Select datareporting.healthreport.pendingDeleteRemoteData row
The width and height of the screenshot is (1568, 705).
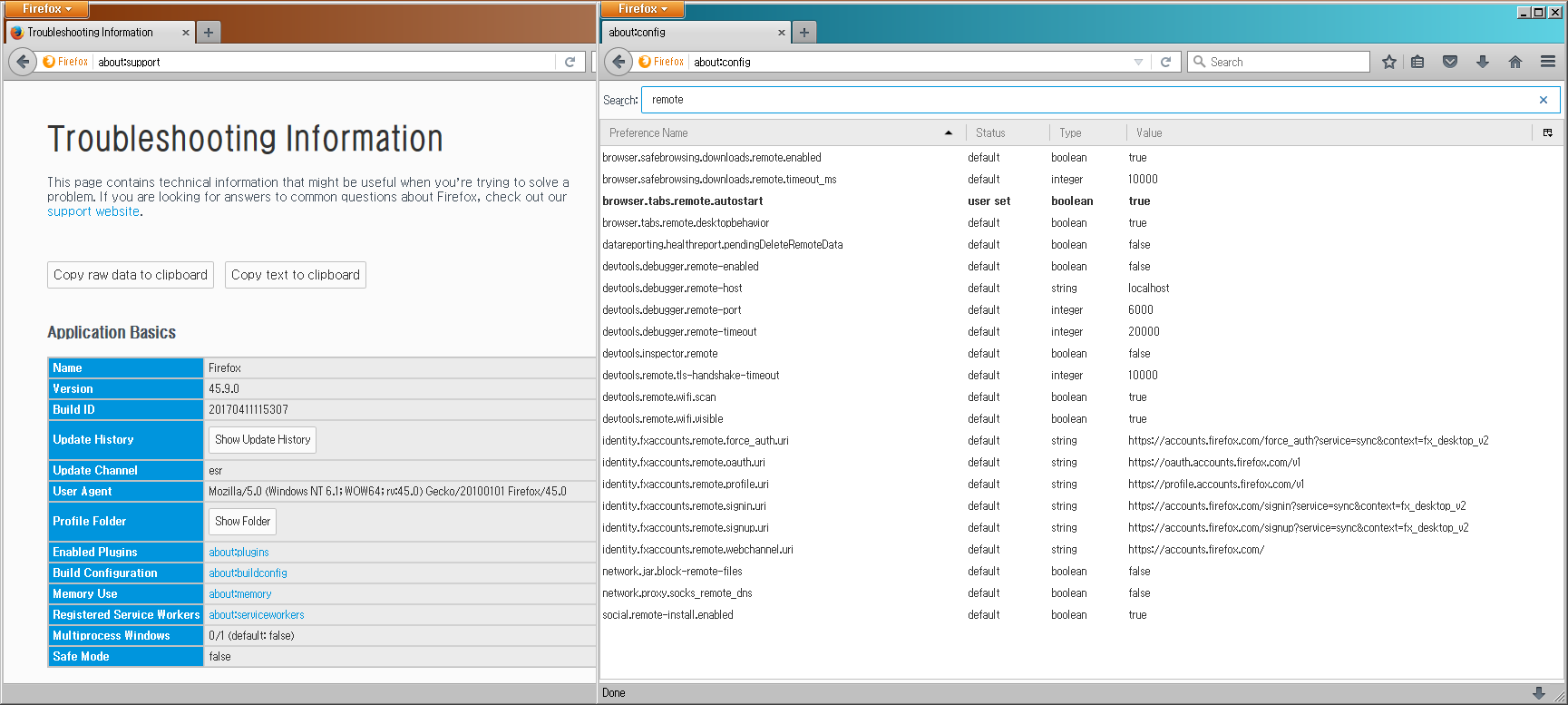[x=1083, y=245]
